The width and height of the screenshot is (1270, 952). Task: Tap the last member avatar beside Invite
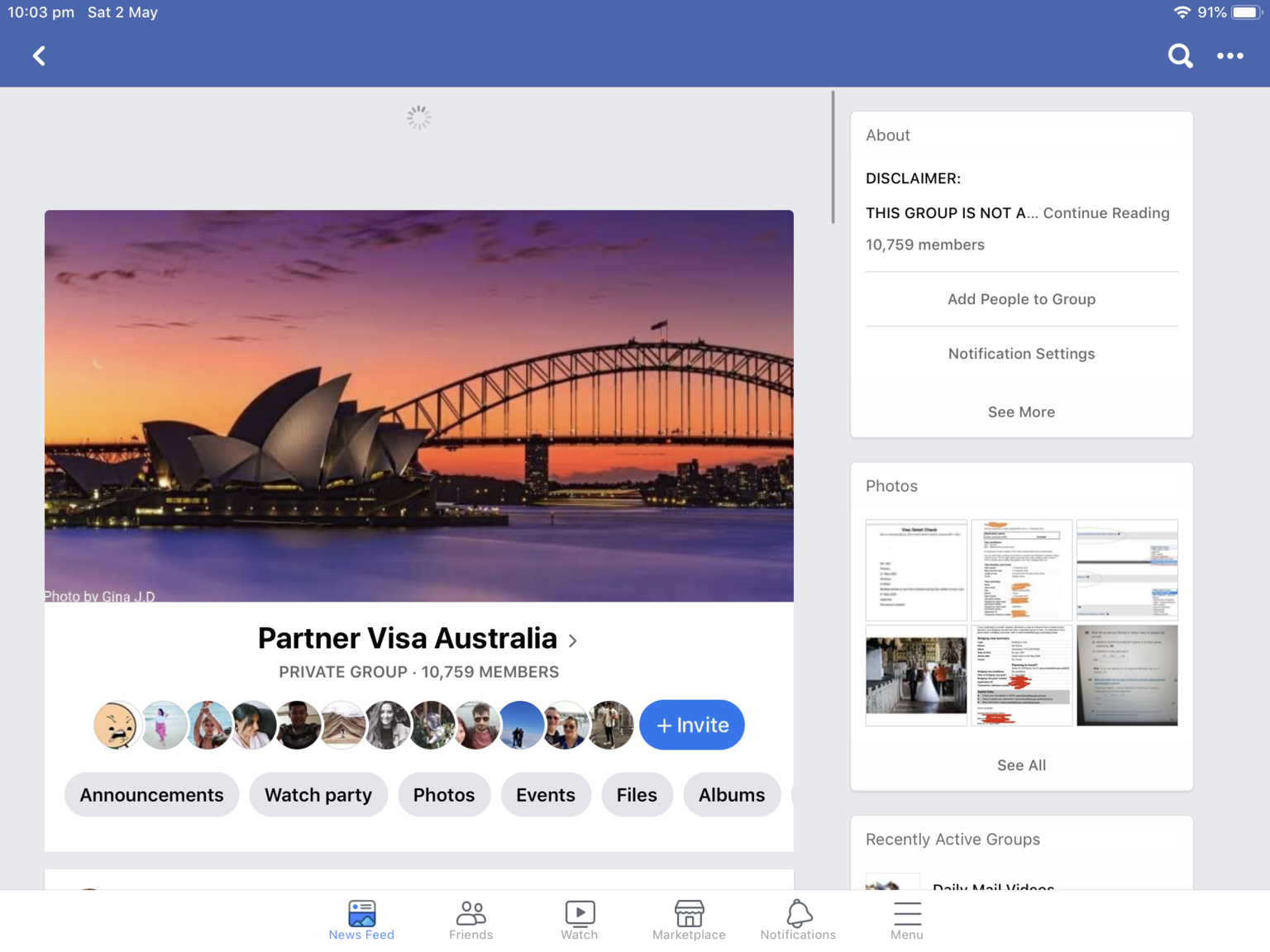611,725
